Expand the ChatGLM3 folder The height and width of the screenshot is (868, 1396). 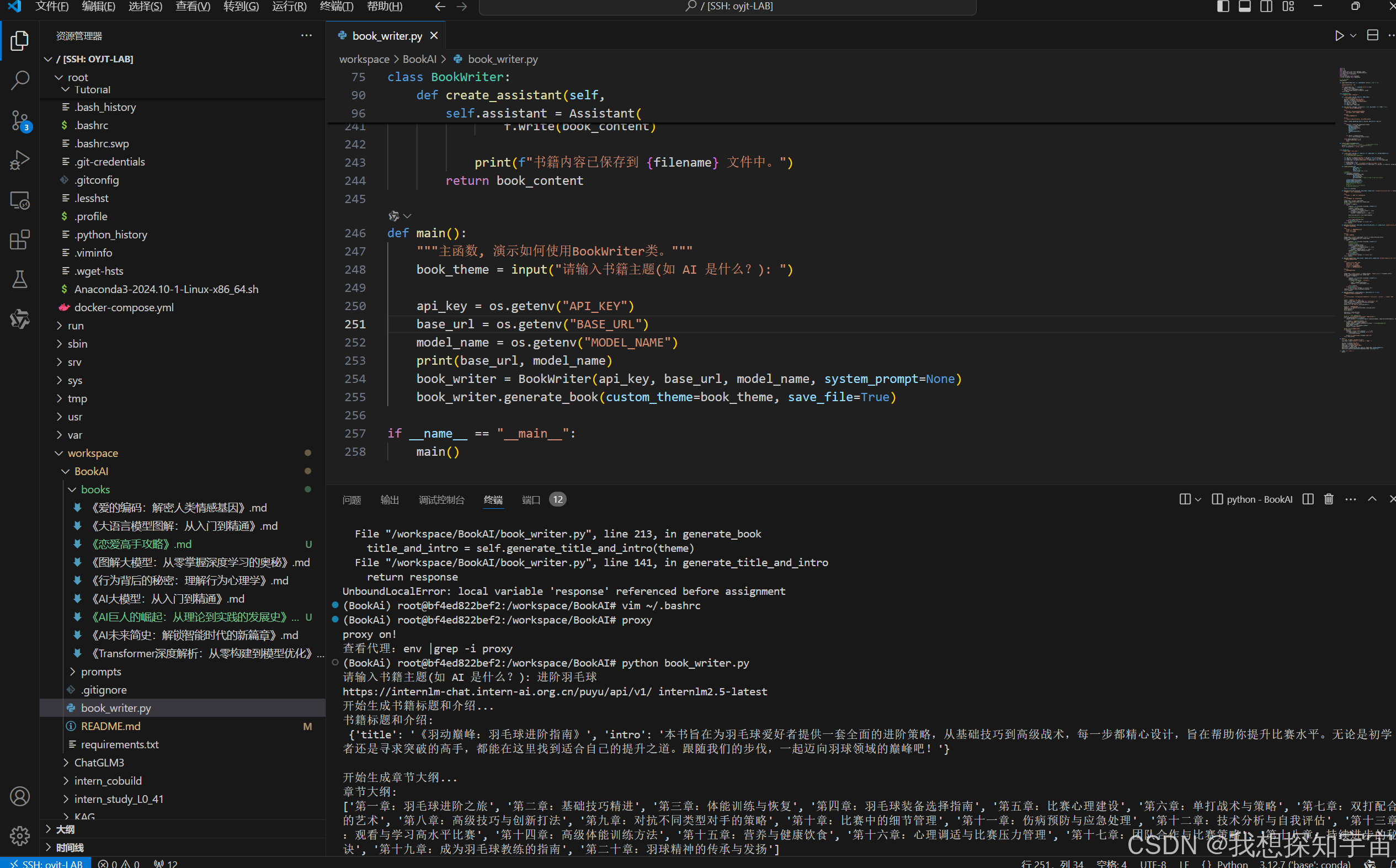tap(66, 763)
